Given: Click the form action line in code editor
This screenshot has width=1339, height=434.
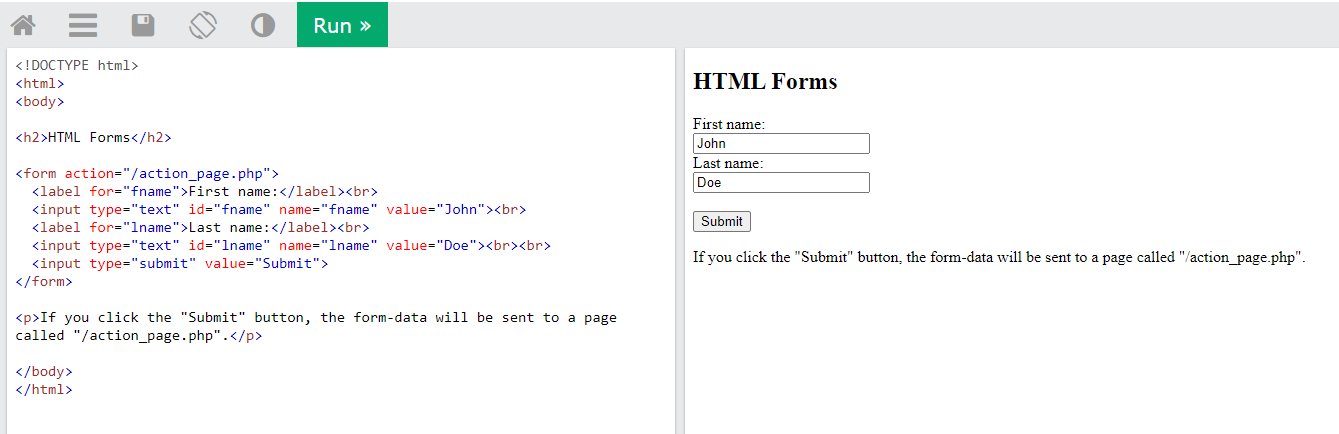Looking at the screenshot, I should point(147,174).
